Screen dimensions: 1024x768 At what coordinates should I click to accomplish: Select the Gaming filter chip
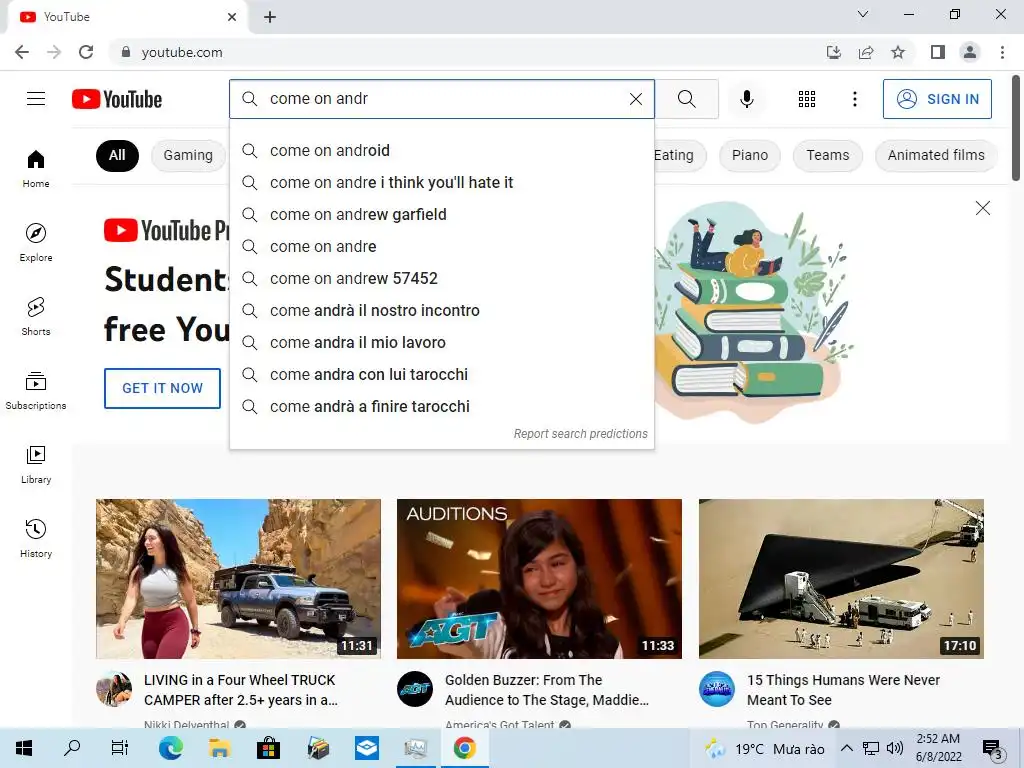pos(188,155)
